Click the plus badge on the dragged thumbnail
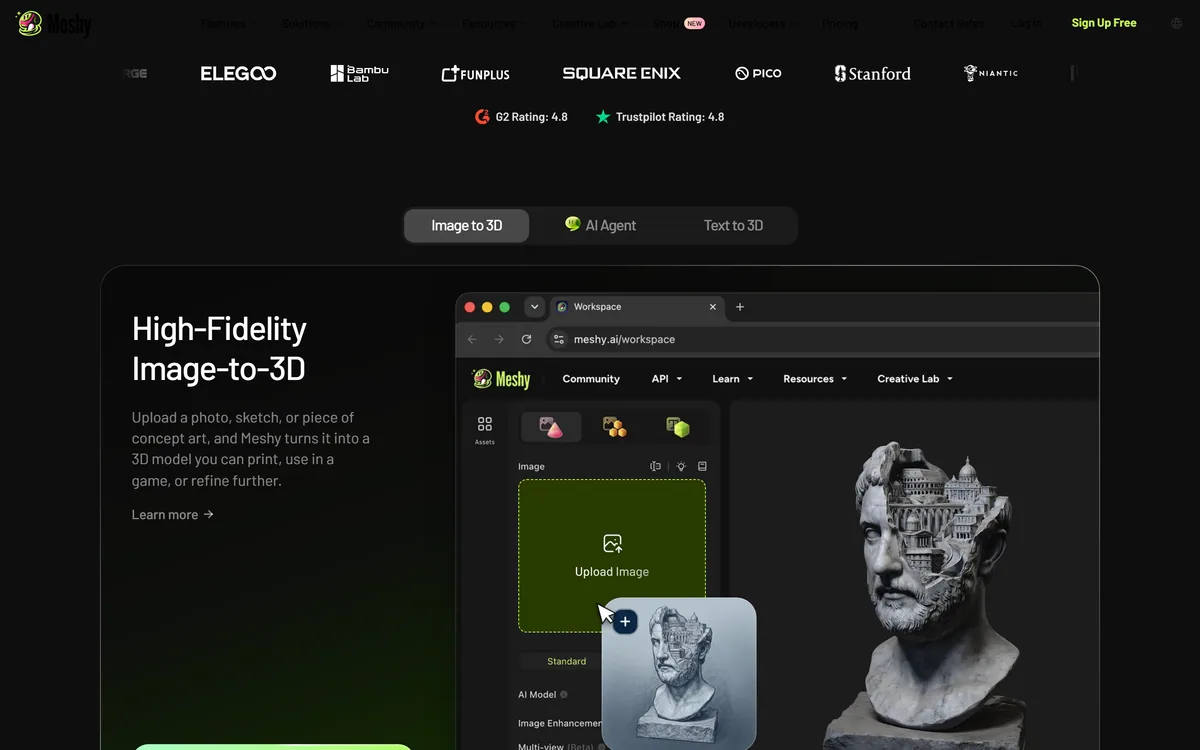 625,622
